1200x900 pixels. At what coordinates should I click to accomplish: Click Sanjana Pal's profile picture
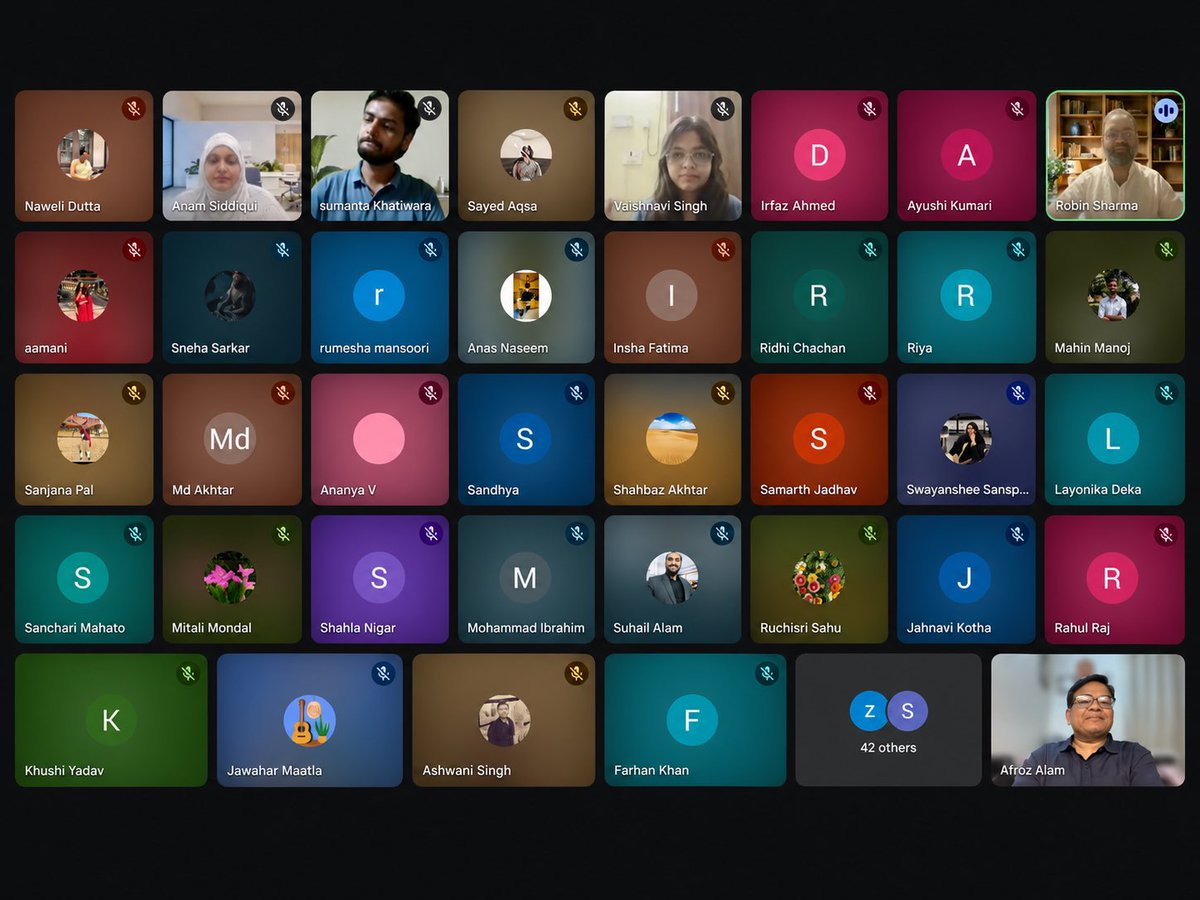point(83,438)
